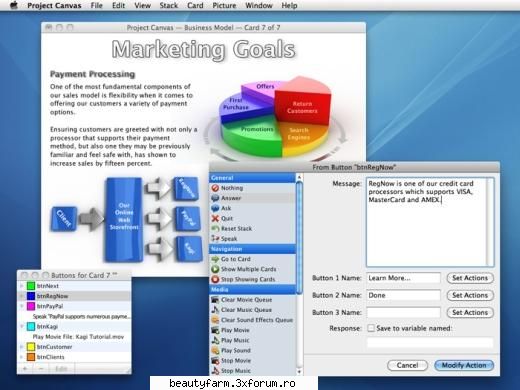Screen dimensions: 520x390
Task: Expand the btnRegNow row
Action: point(22,296)
